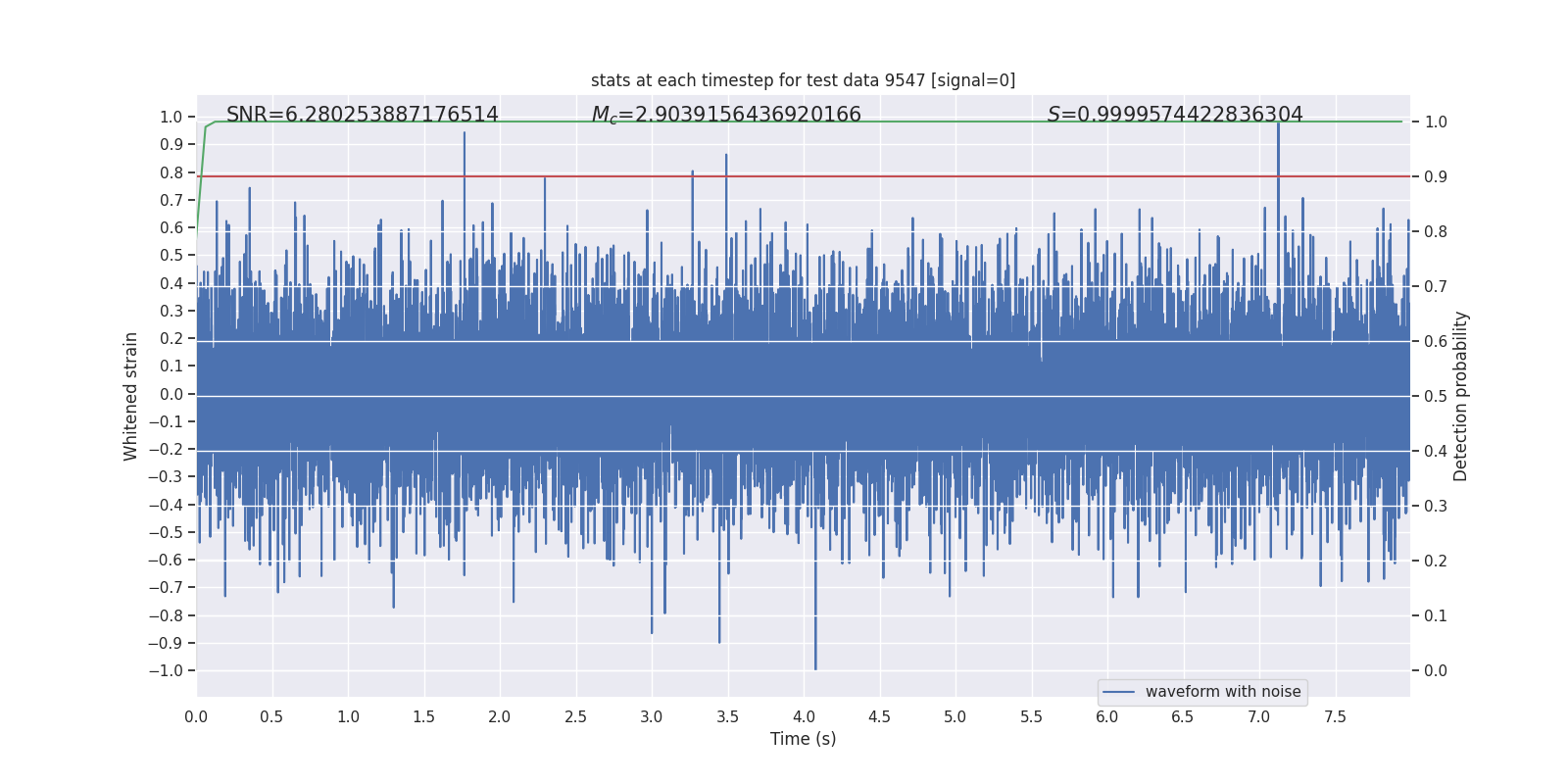
Task: Click the blue line sample in the legend
Action: pos(1119,692)
